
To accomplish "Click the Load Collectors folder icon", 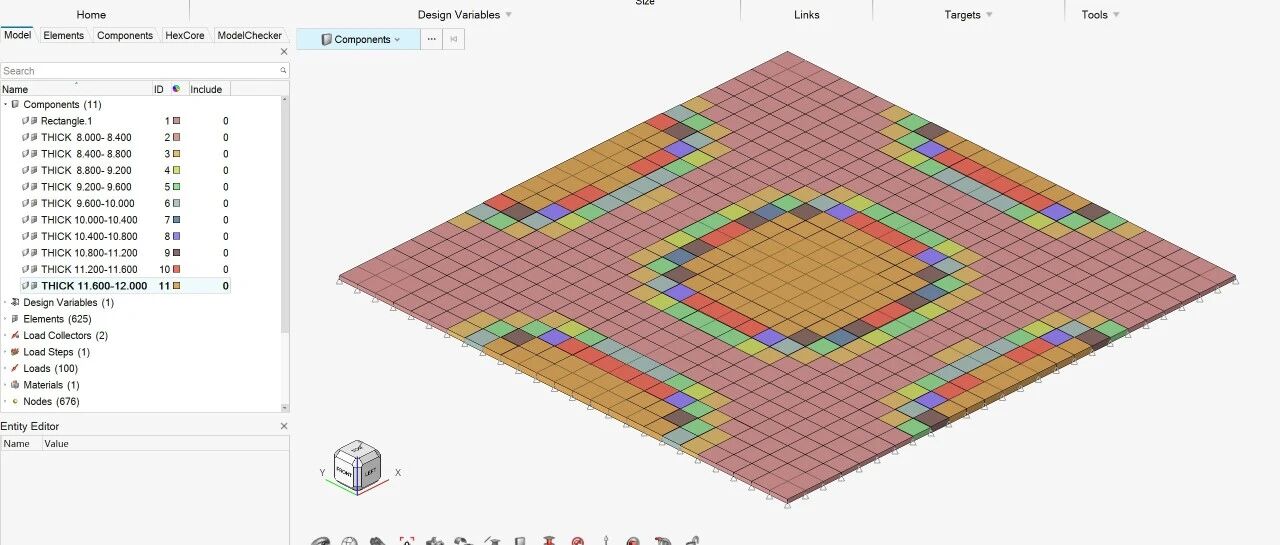I will click(15, 336).
